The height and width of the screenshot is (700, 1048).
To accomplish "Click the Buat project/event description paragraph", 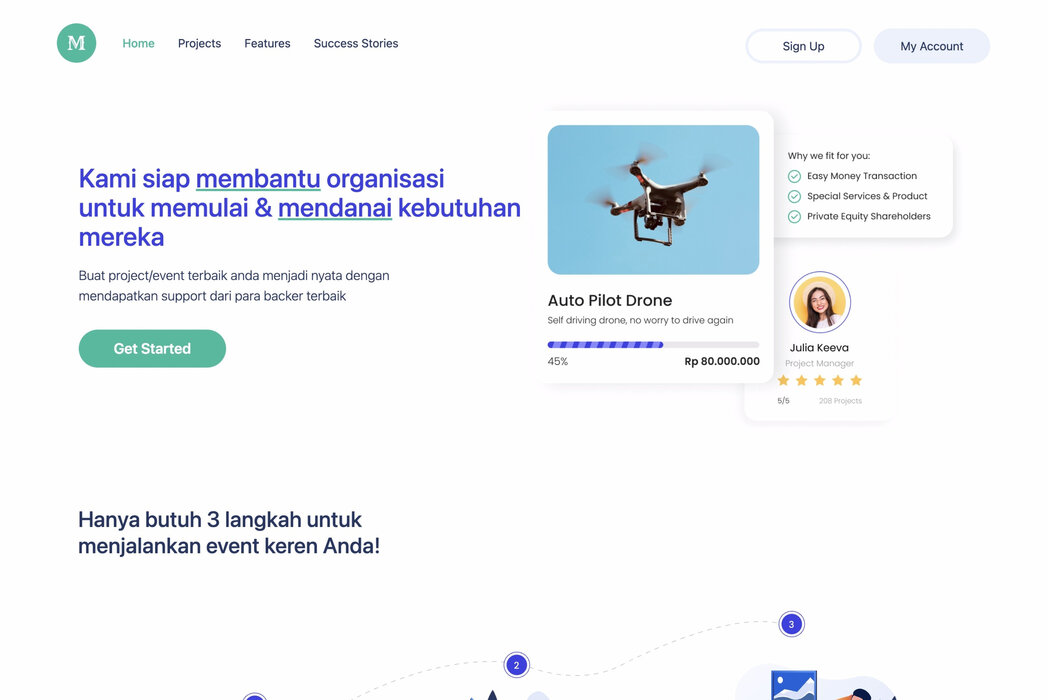I will point(234,285).
